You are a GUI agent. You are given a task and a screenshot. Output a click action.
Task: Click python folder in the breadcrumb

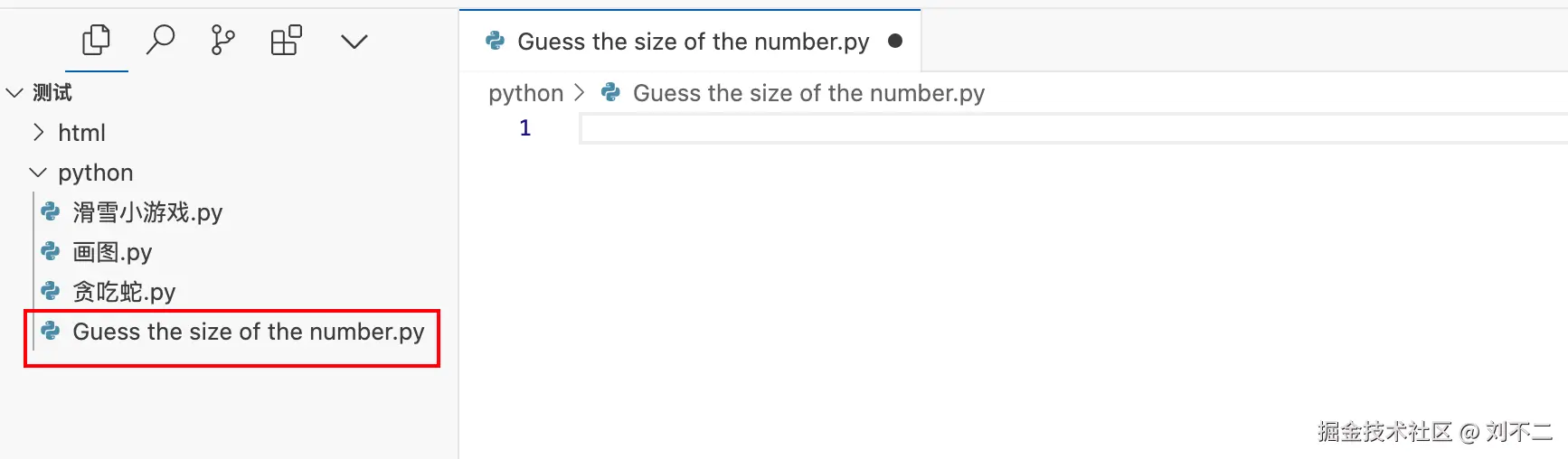pos(525,93)
